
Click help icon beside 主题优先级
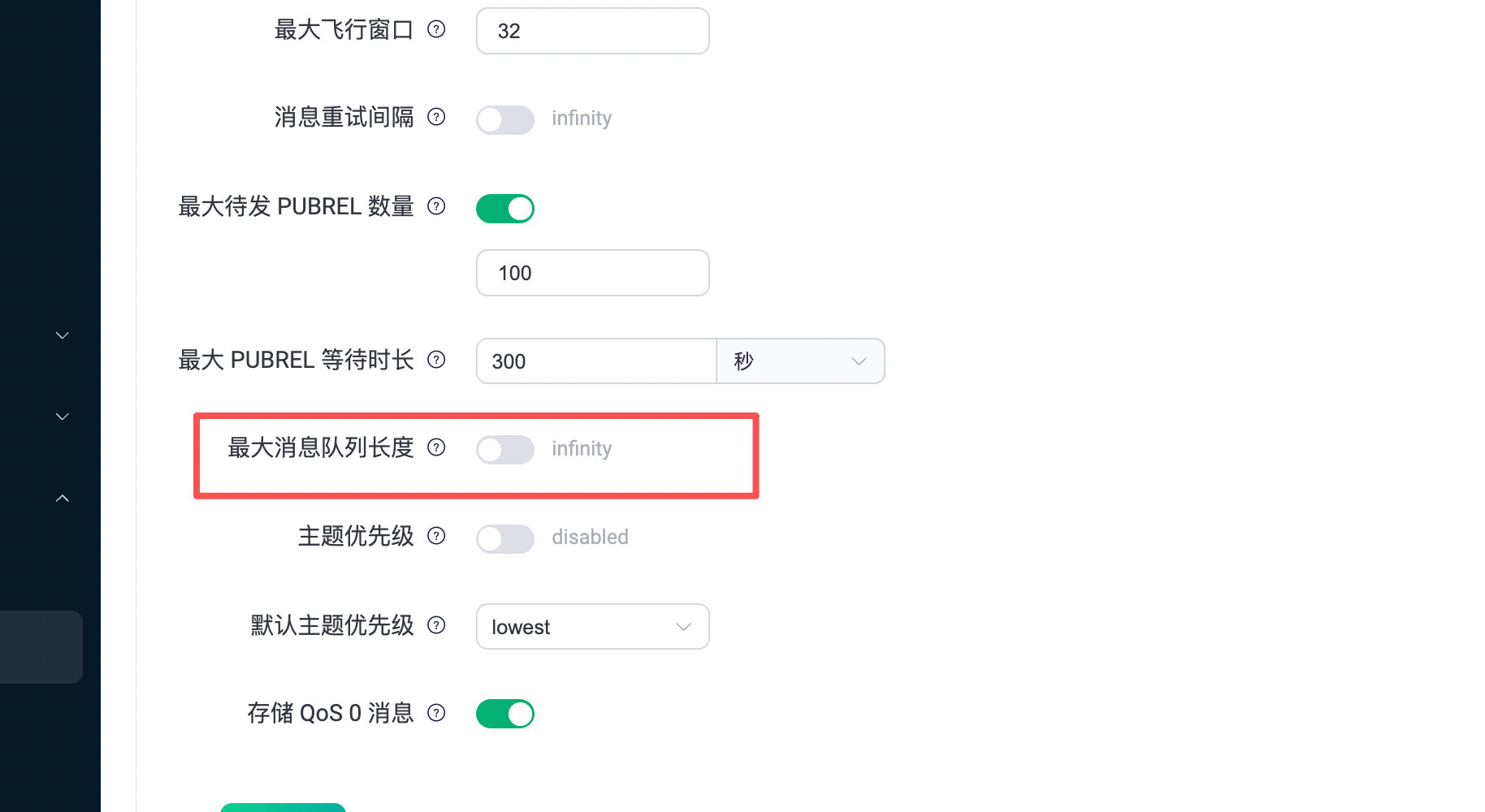[x=436, y=536]
